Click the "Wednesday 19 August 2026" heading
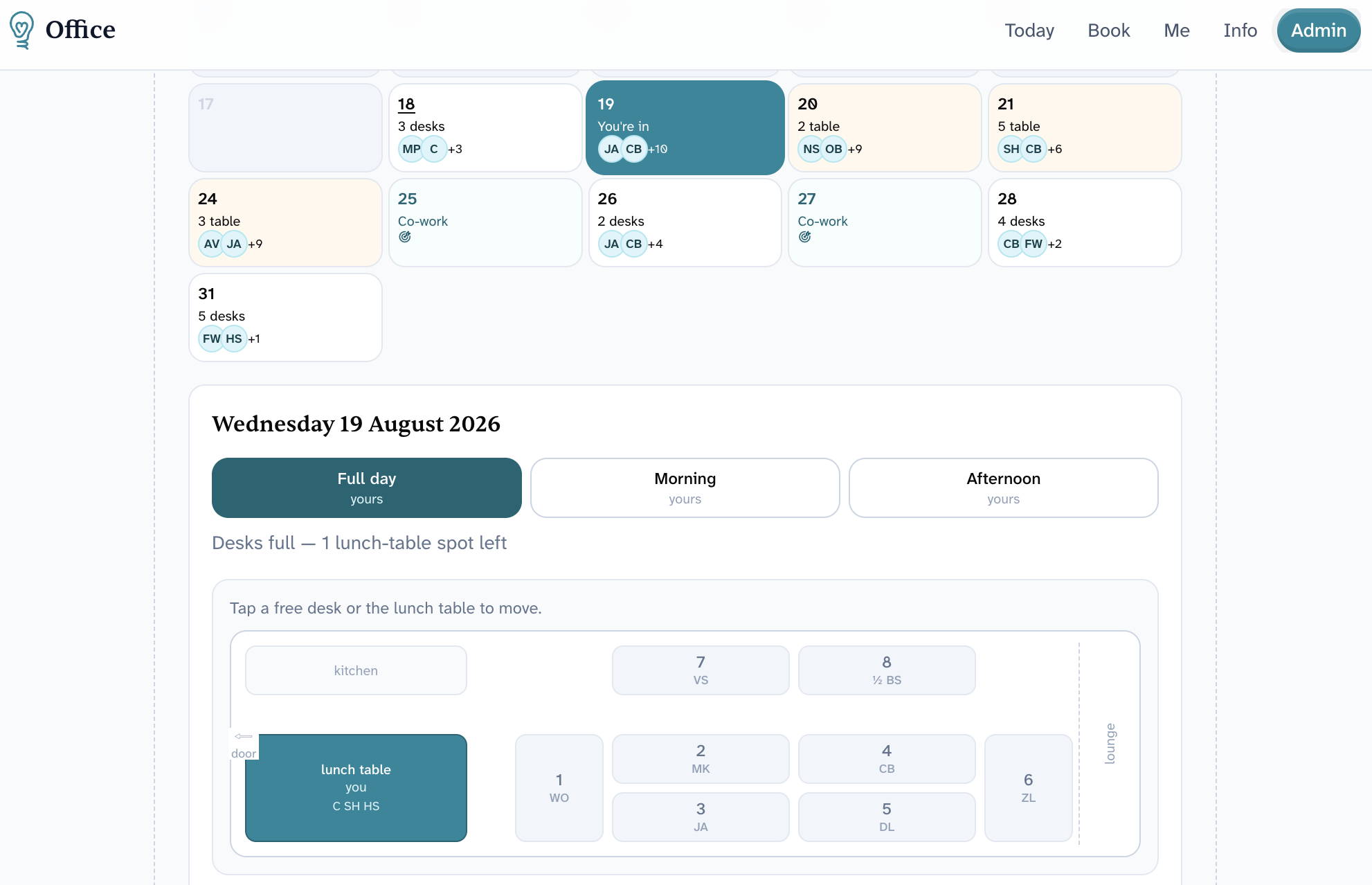This screenshot has height=885, width=1372. [356, 424]
